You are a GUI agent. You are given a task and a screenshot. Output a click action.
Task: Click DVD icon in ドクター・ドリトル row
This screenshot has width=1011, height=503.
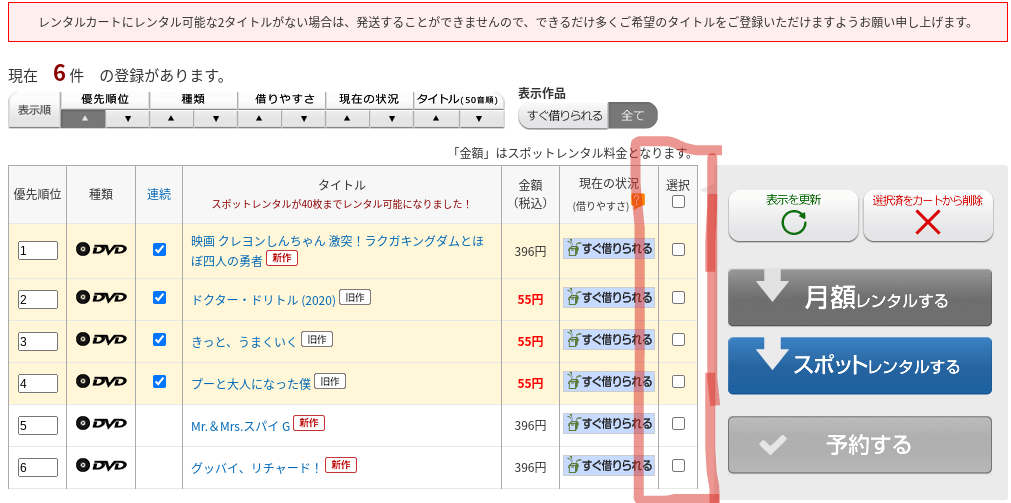[101, 298]
